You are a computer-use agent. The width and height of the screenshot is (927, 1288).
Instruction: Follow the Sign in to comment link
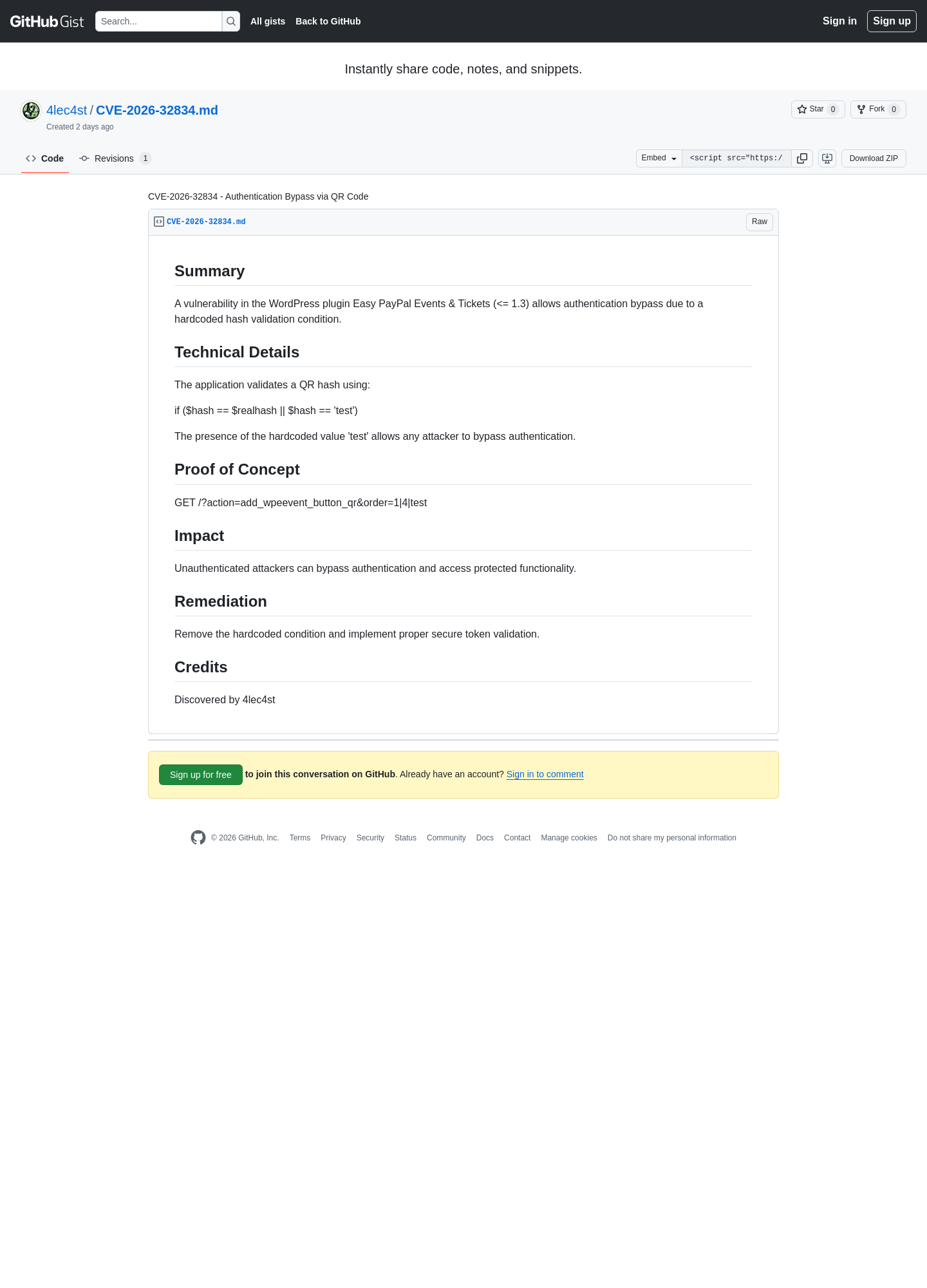pos(545,774)
